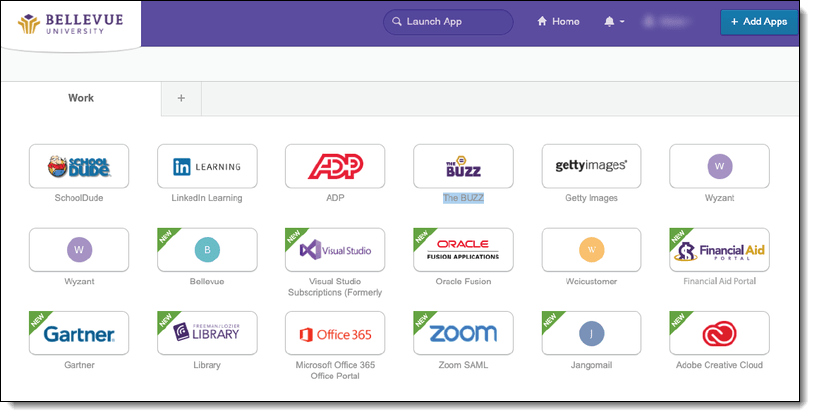
Task: Open the Zoom logo tile
Action: tap(463, 333)
